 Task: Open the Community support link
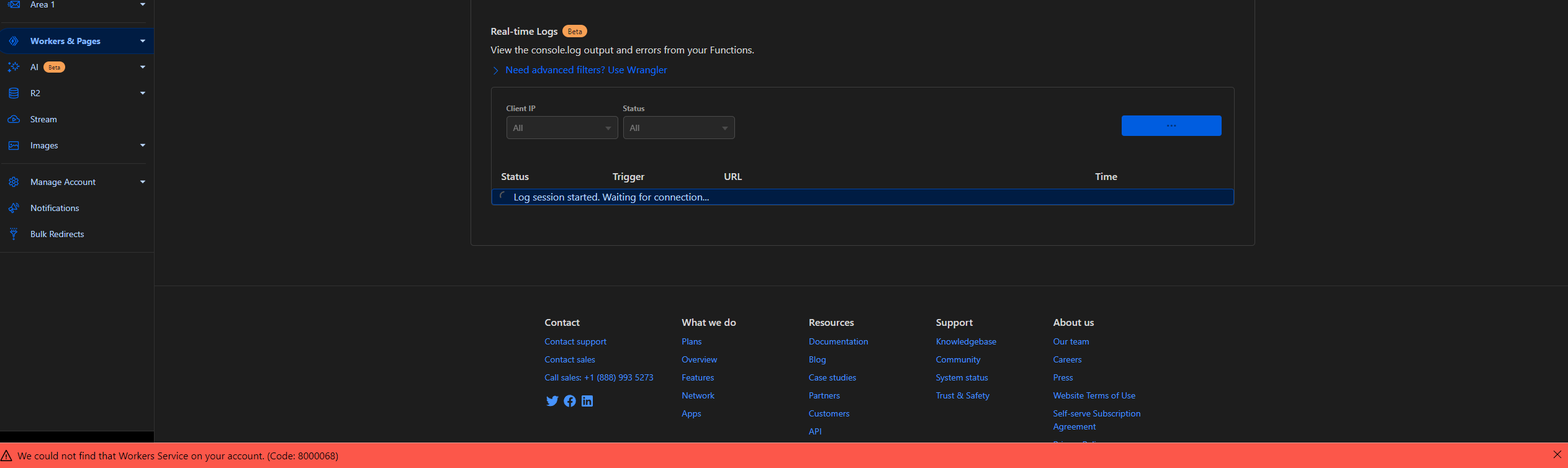click(x=958, y=359)
